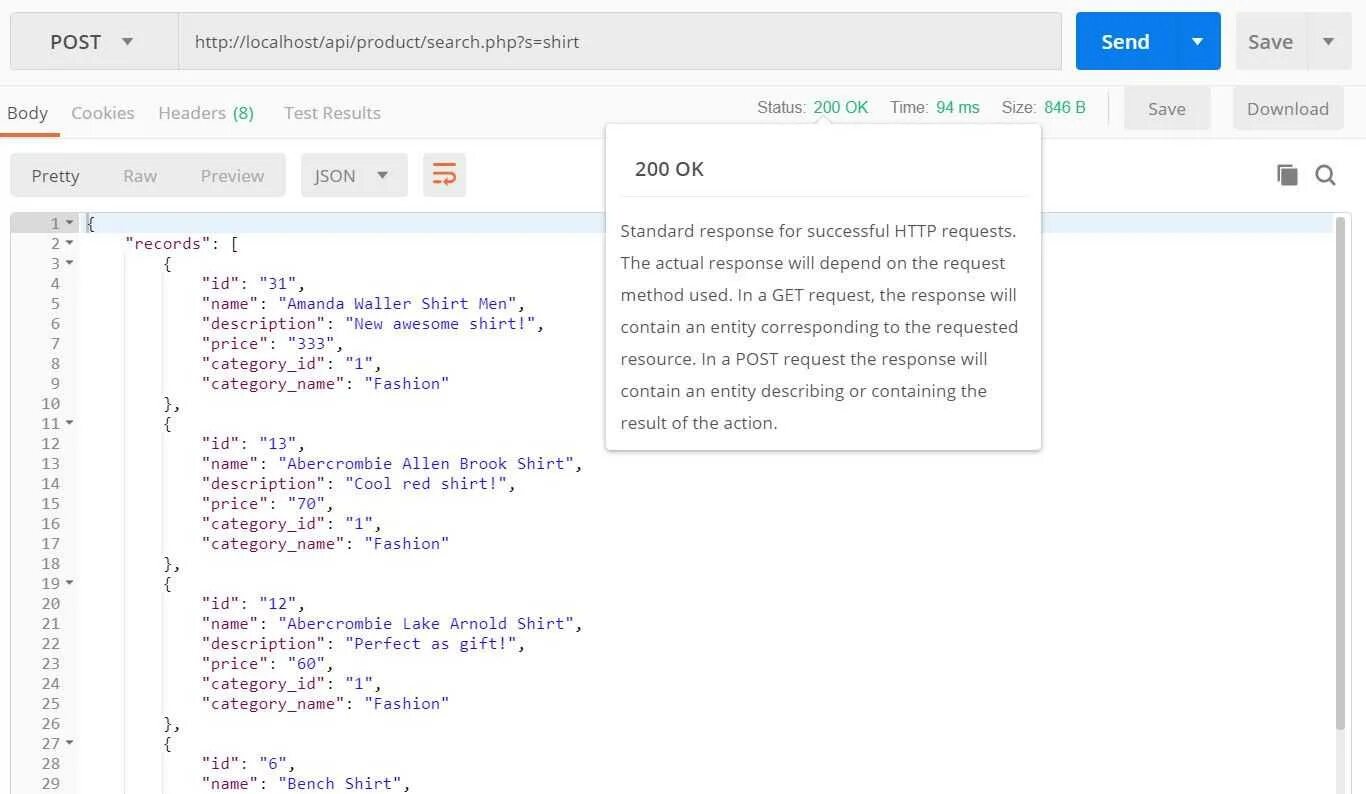The width and height of the screenshot is (1366, 794).
Task: Click the "New awesome shirt!" description value
Action: [x=441, y=323]
